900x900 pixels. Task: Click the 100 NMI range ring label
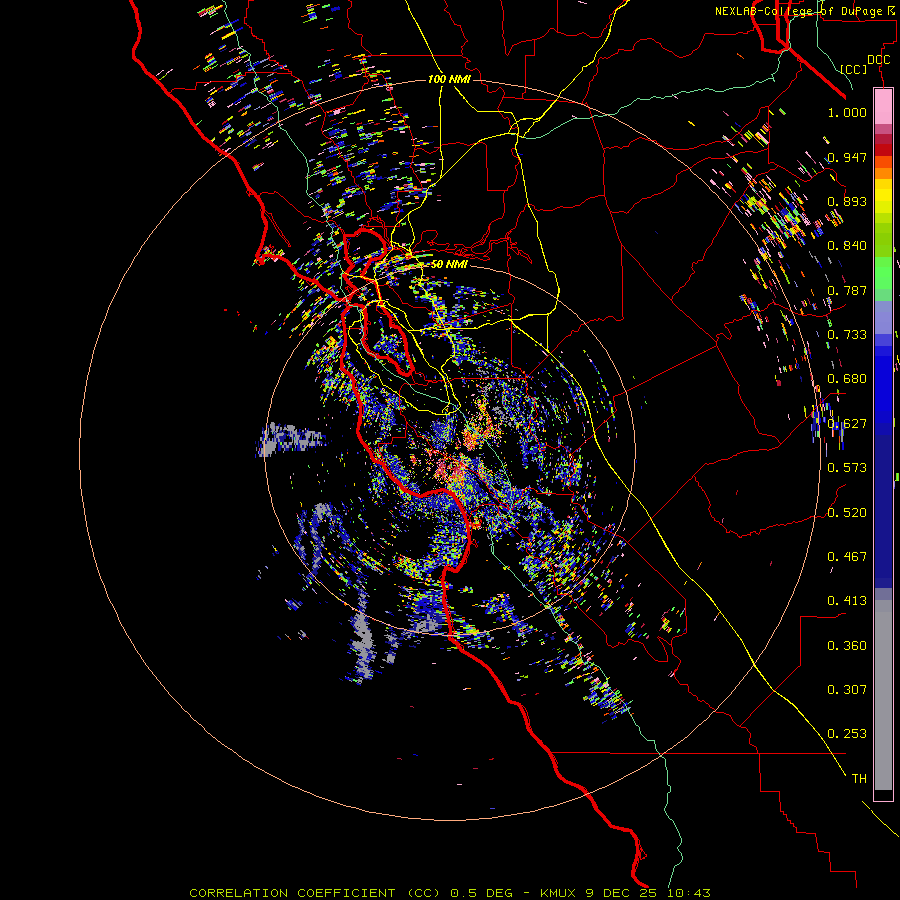449,79
